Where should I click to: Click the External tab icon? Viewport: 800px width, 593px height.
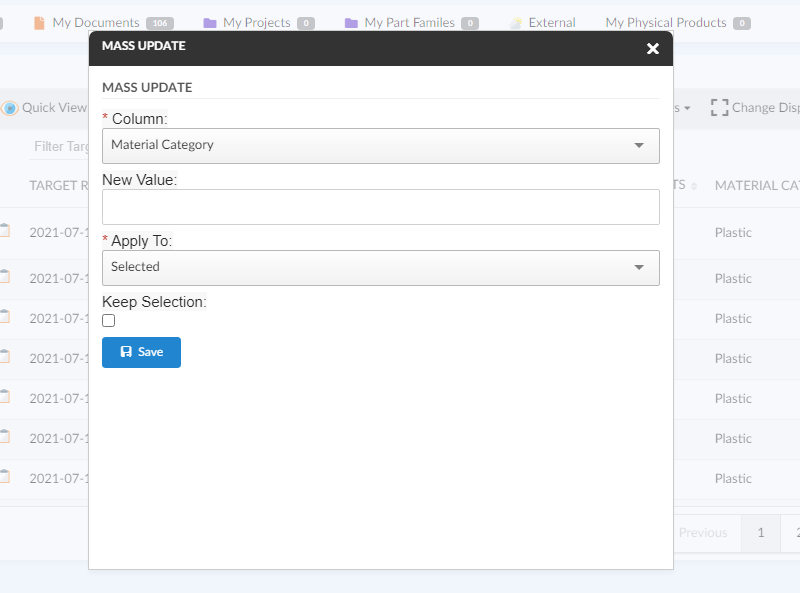(x=515, y=23)
